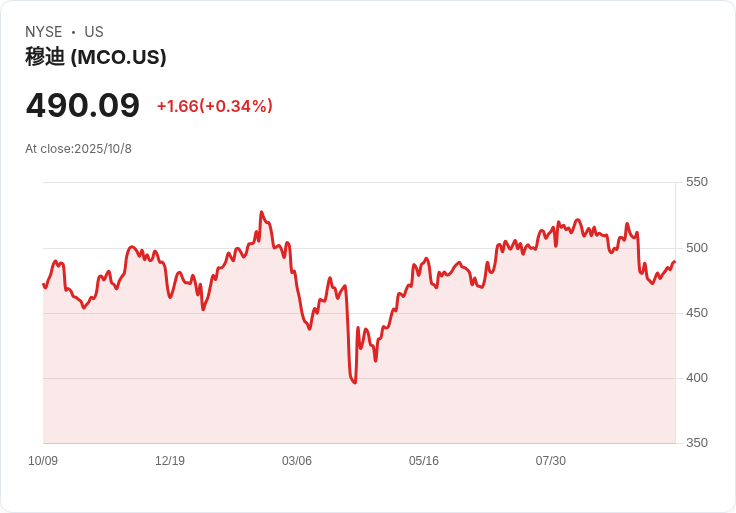This screenshot has width=736, height=513.
Task: Click the At close:2025/10/8 date text
Action: pyautogui.click(x=78, y=149)
